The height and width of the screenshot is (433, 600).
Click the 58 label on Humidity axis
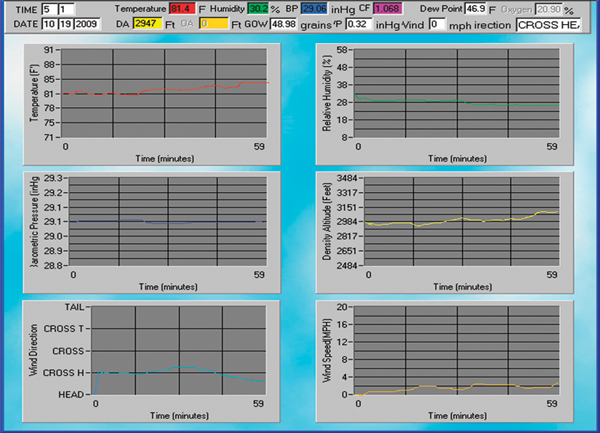pos(342,50)
